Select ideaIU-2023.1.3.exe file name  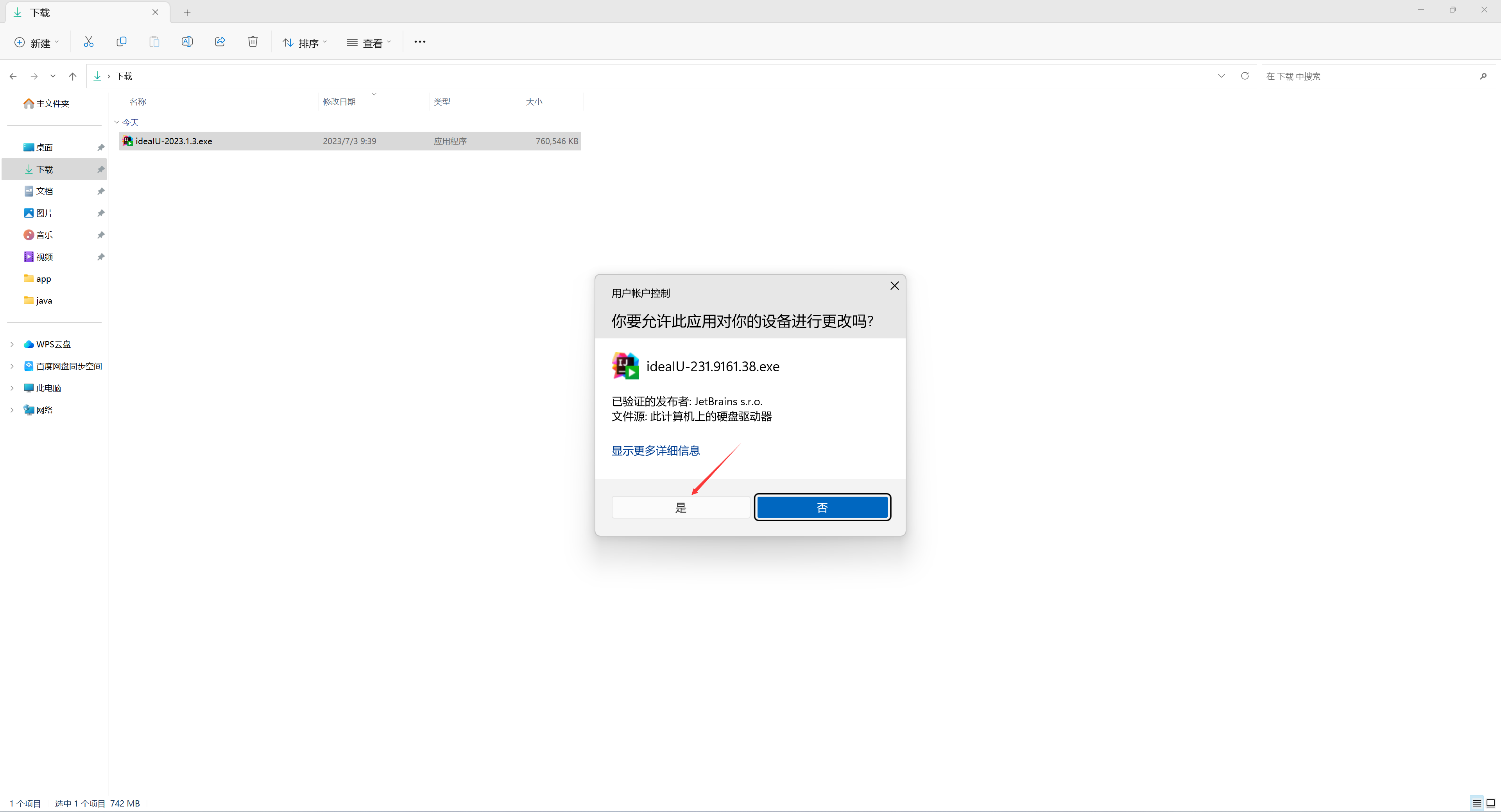(x=174, y=141)
